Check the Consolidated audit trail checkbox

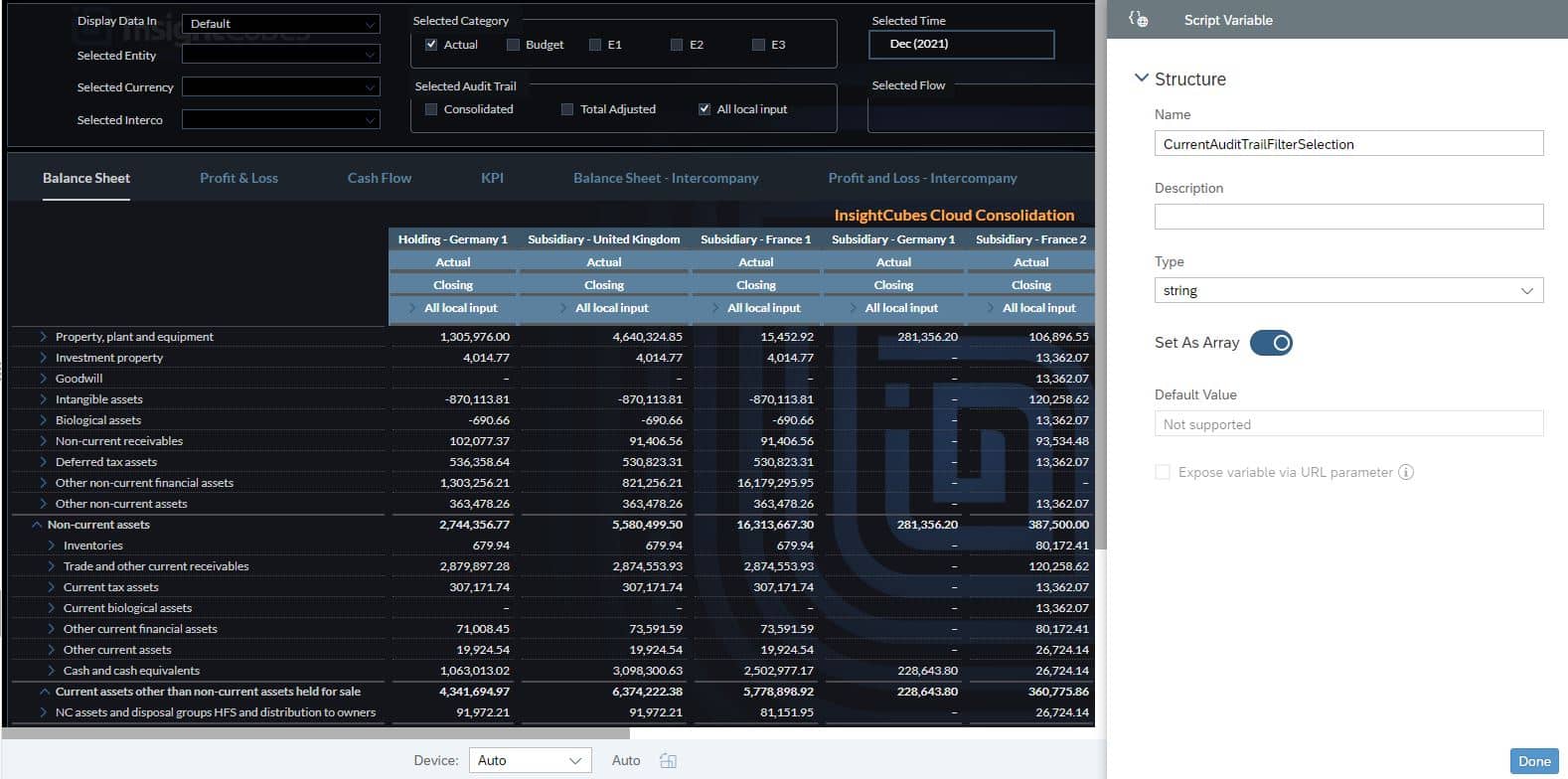[431, 109]
